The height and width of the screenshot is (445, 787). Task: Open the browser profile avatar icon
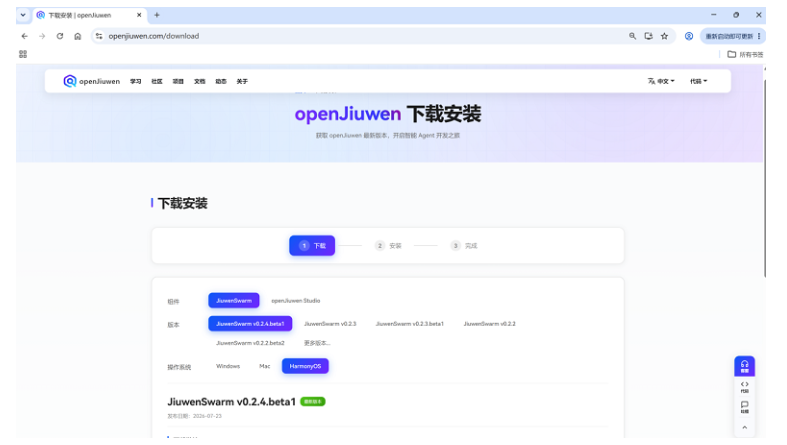tap(689, 36)
